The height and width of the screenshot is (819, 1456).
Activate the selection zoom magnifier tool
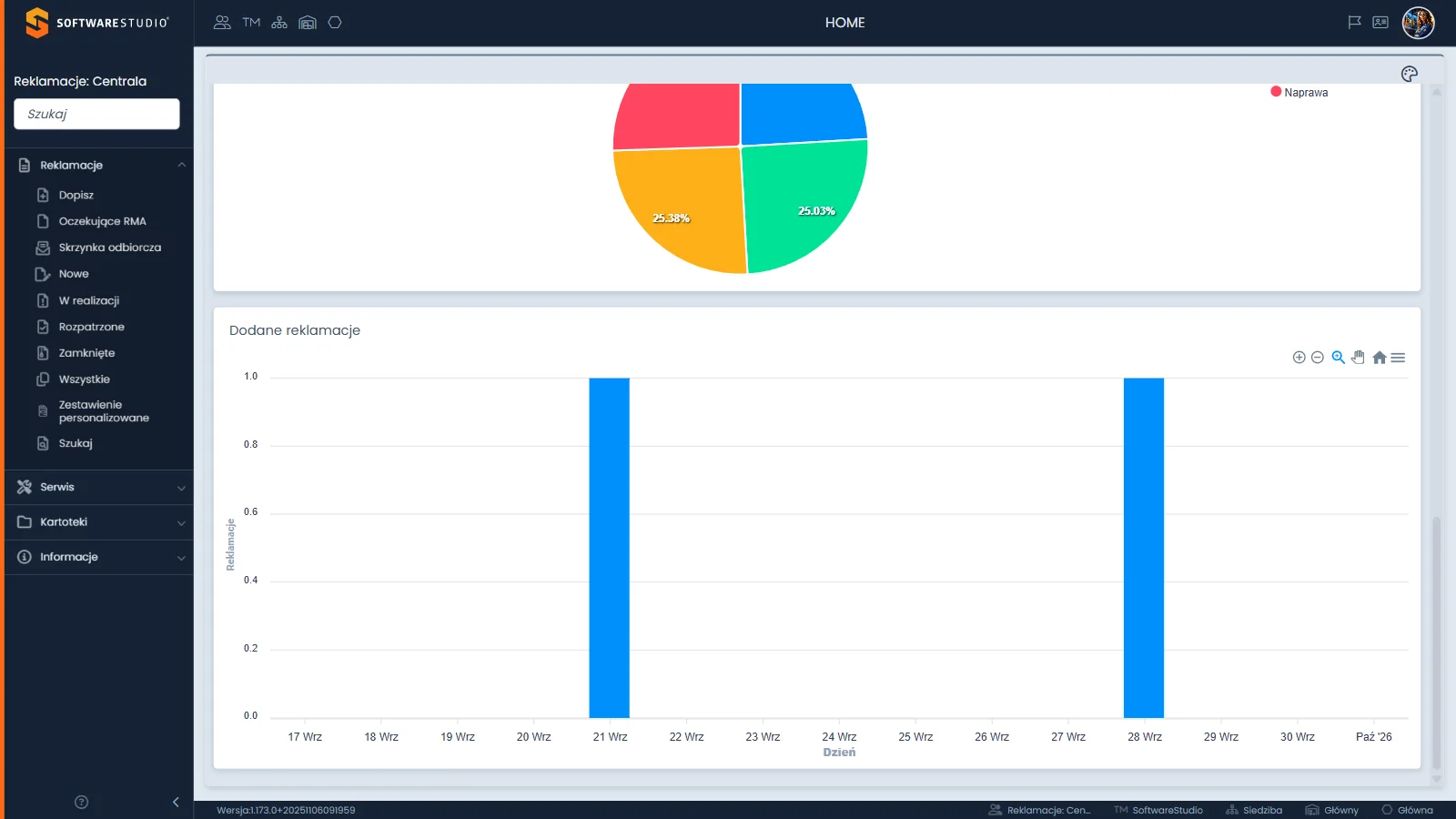coord(1338,358)
